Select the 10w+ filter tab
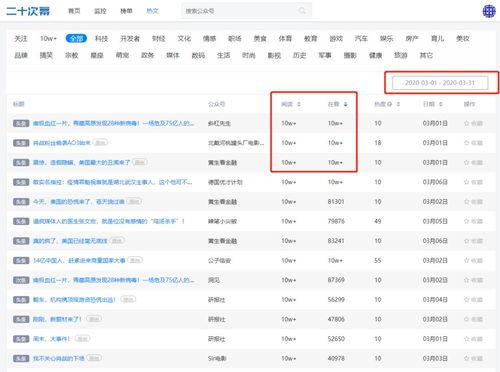The image size is (500, 372). pyautogui.click(x=48, y=39)
